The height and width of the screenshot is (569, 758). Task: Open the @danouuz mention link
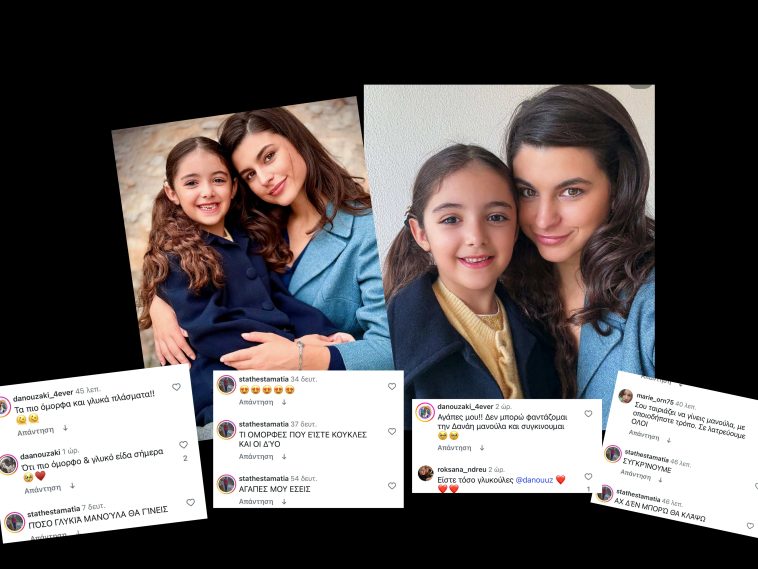[534, 480]
